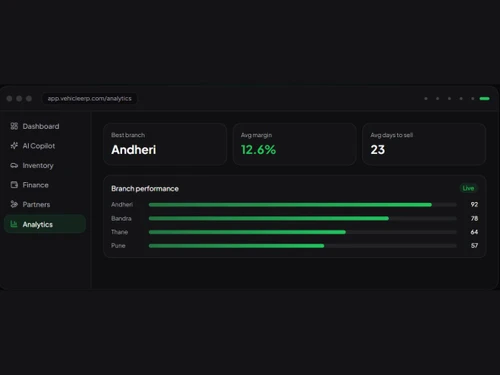Click the app.vehicleerp.com/analytics address bar

[89, 99]
